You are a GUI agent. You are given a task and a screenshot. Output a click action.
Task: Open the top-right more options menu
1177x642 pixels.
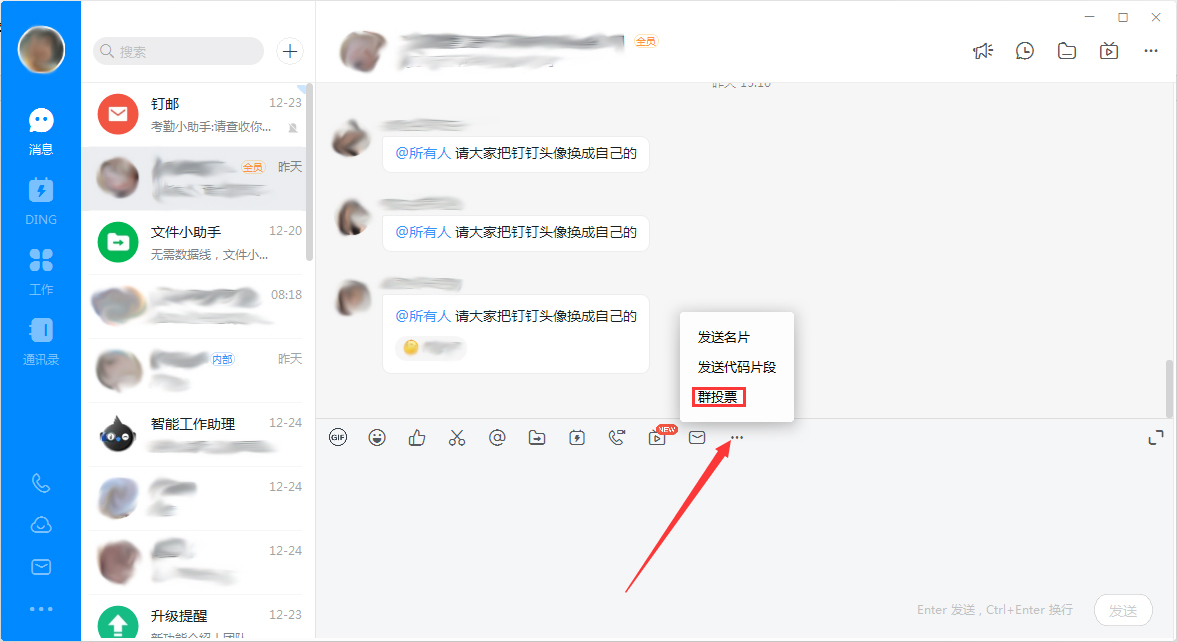coord(1151,50)
